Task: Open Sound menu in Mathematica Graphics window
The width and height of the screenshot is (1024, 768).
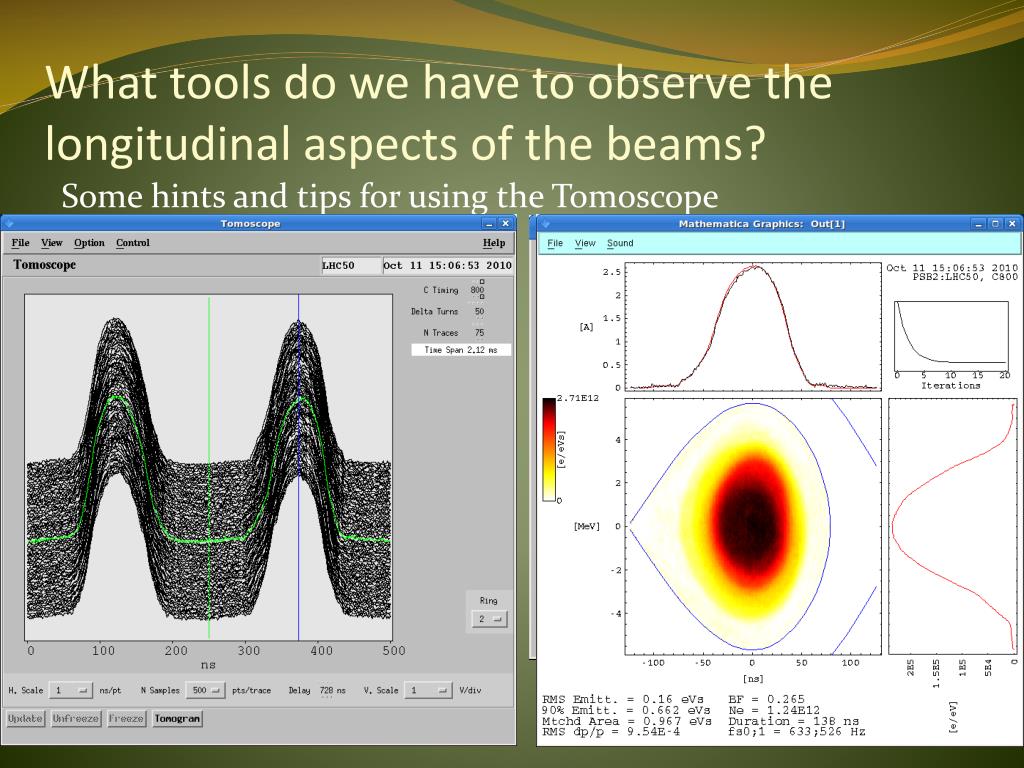Action: click(620, 243)
